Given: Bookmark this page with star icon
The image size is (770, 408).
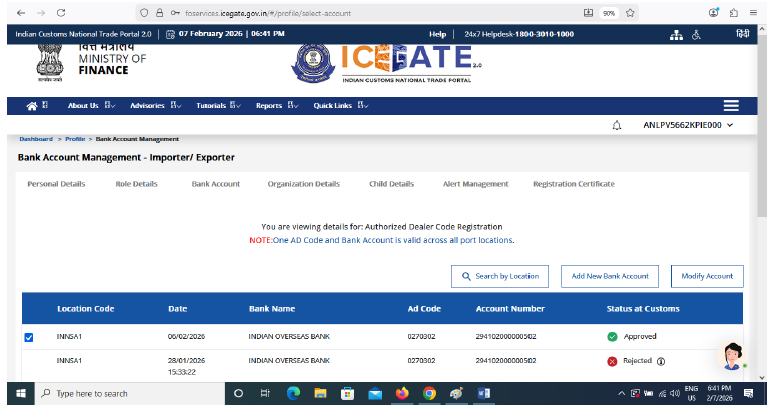Looking at the screenshot, I should pos(631,13).
